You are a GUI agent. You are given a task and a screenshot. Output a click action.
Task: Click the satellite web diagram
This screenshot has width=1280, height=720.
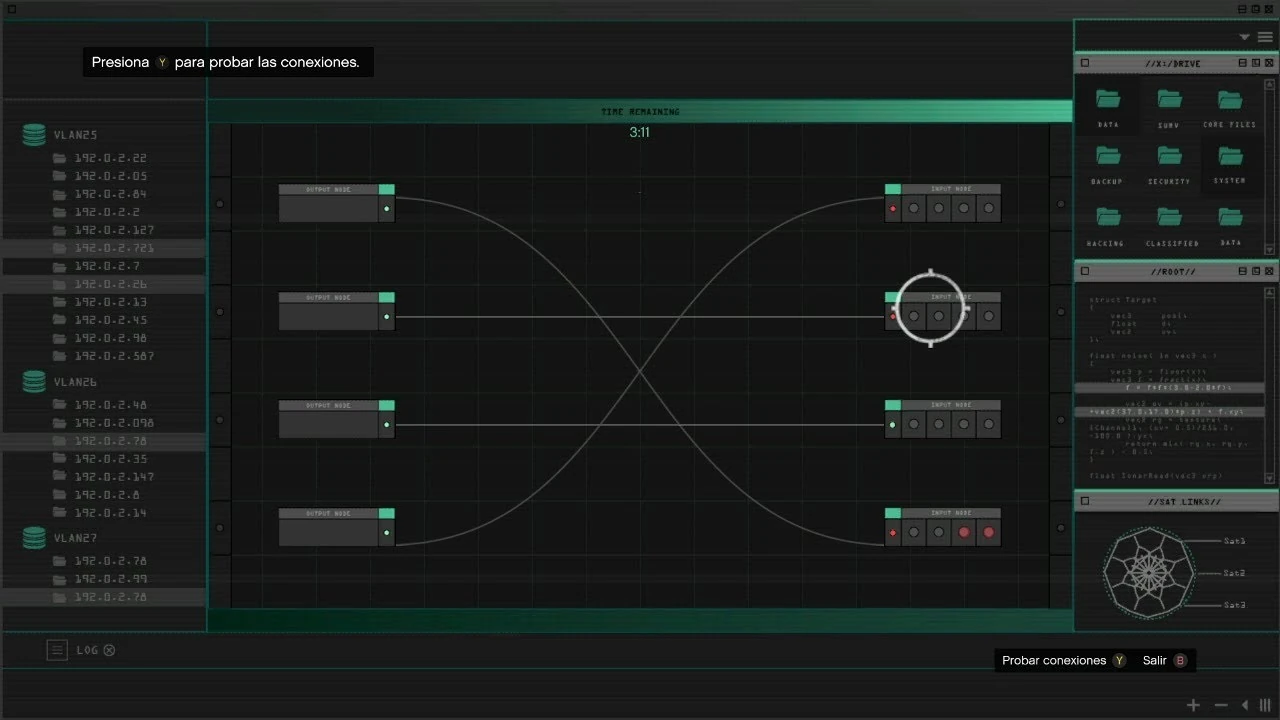coord(1149,573)
